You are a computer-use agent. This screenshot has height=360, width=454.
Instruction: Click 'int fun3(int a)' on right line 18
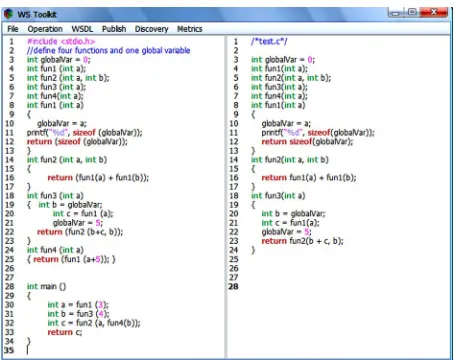click(x=278, y=196)
